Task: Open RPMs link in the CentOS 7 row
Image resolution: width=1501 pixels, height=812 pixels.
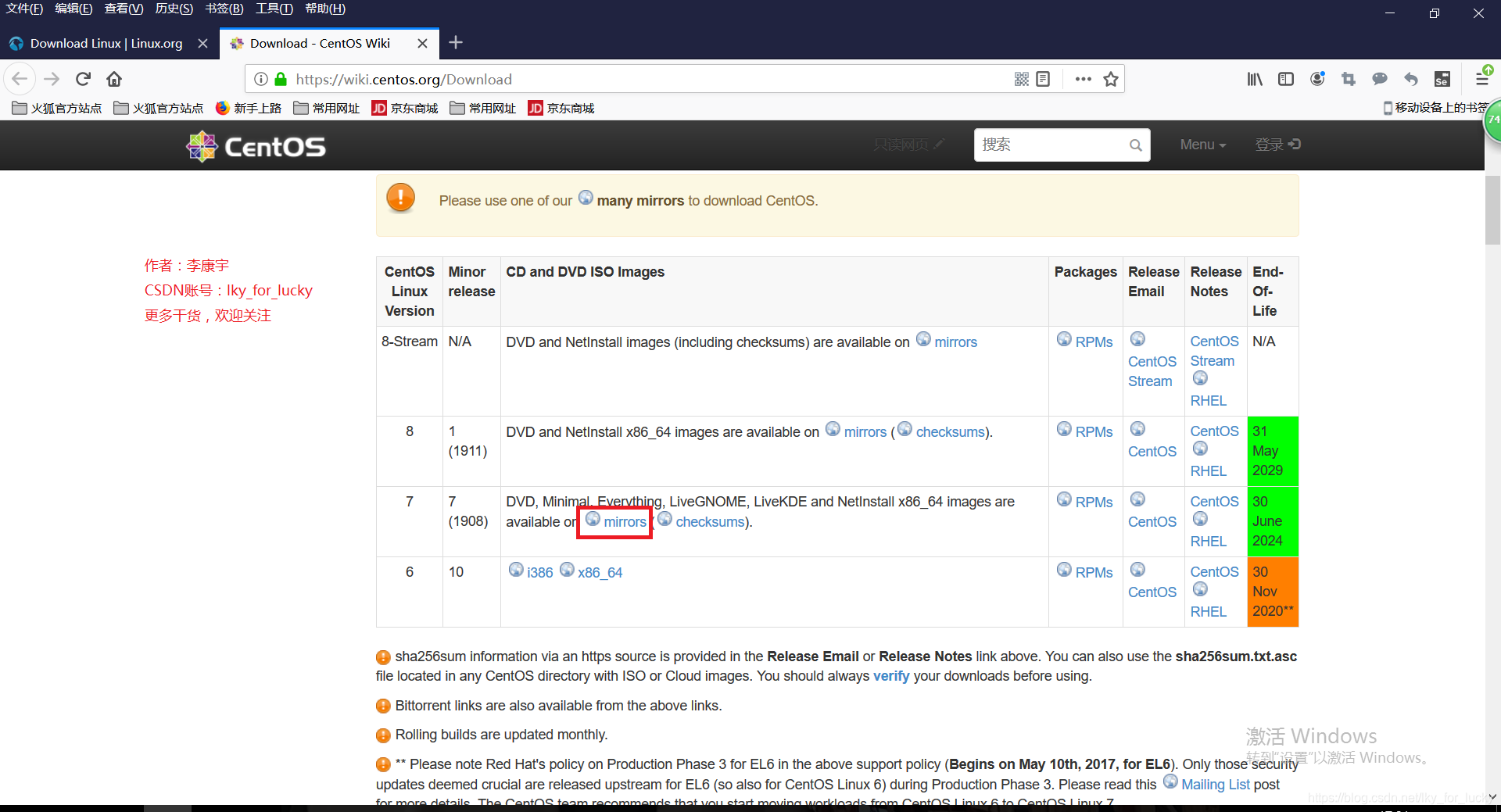Action: point(1094,503)
